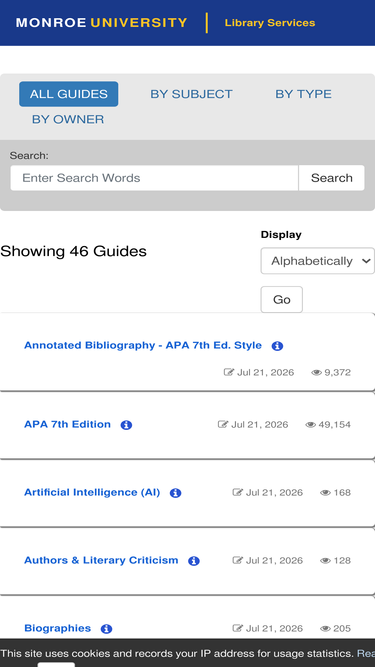375x667 pixels.
Task: Click the 'Search:' label
Action: 29,156
